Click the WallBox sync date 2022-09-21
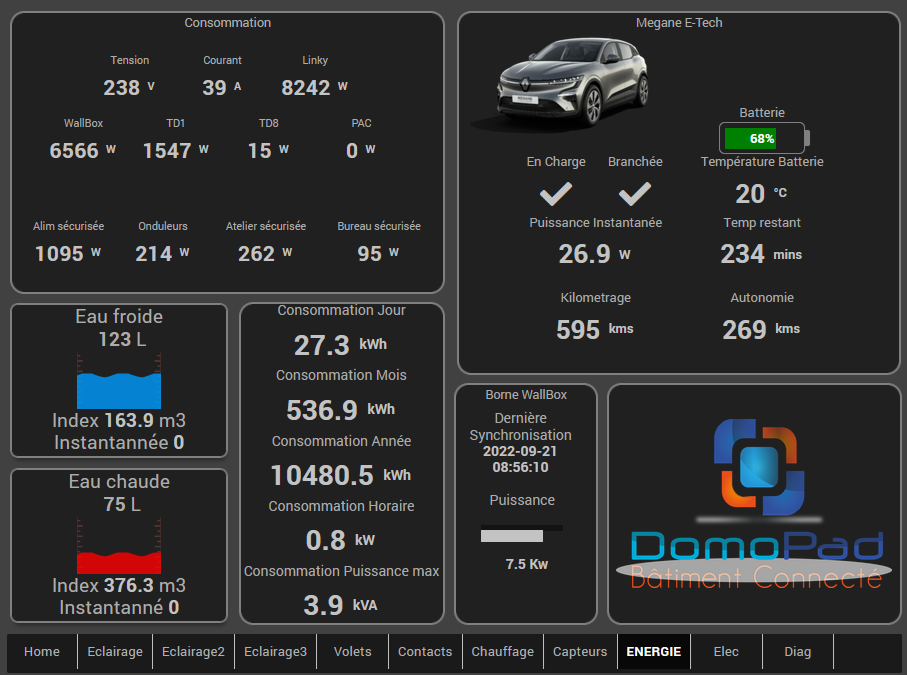The height and width of the screenshot is (675, 907). 520,451
